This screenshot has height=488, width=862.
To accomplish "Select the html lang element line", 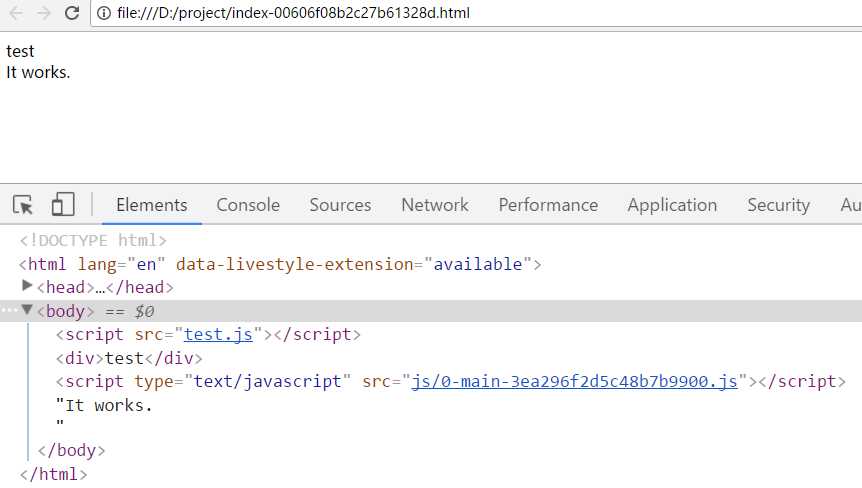I will (280, 264).
